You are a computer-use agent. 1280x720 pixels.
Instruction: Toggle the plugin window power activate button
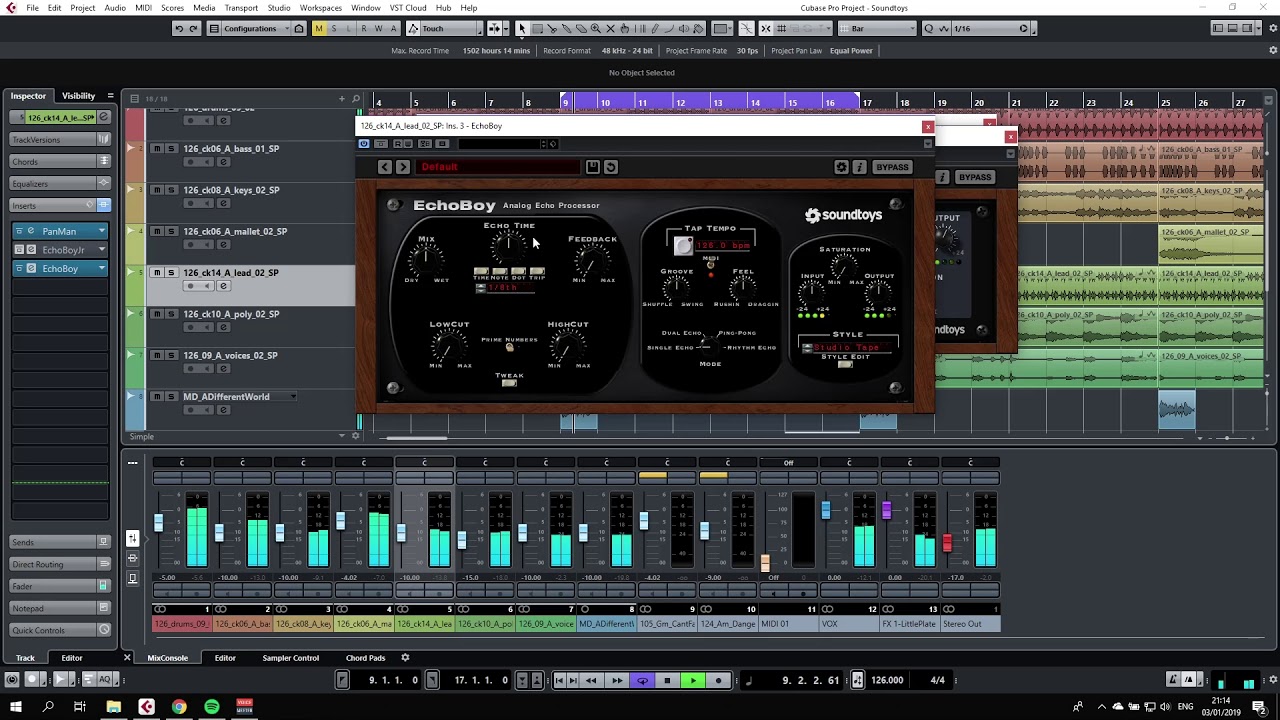click(x=364, y=144)
